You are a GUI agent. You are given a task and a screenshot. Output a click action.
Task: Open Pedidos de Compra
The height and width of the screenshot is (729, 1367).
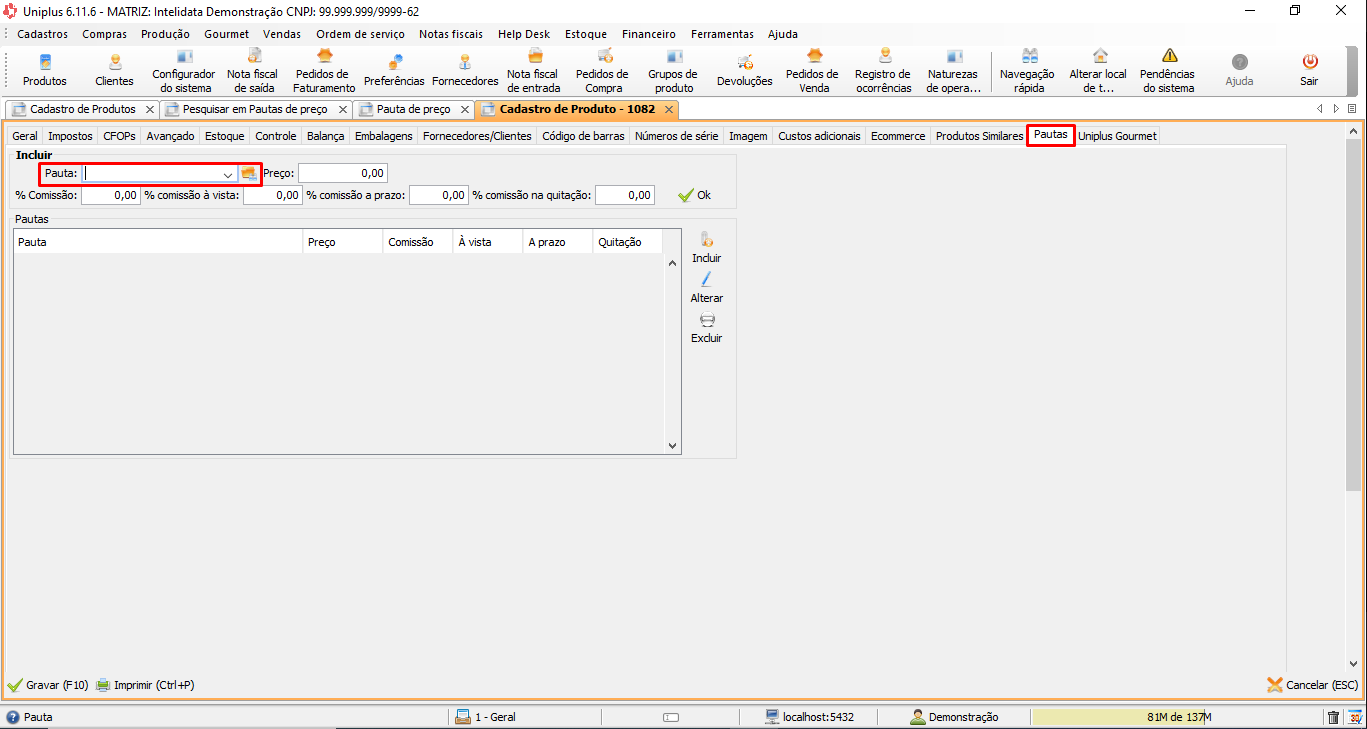(603, 70)
